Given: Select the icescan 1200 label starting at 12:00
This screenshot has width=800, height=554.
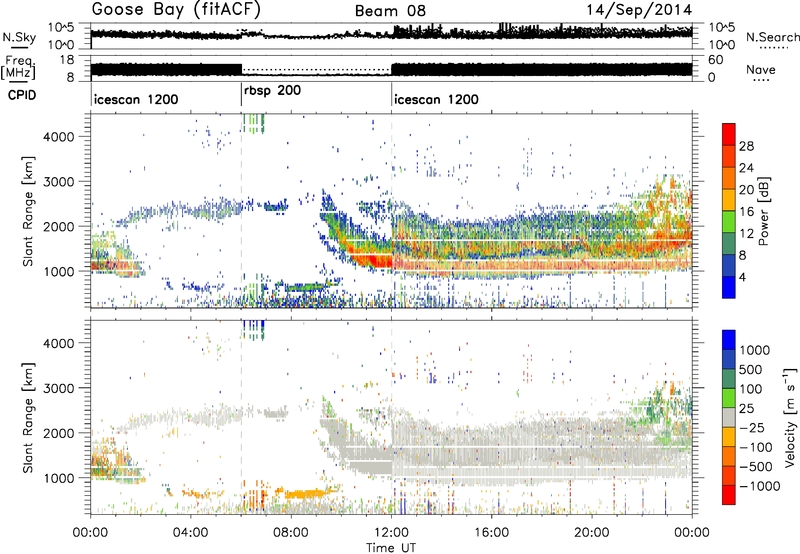Looking at the screenshot, I should tap(436, 99).
